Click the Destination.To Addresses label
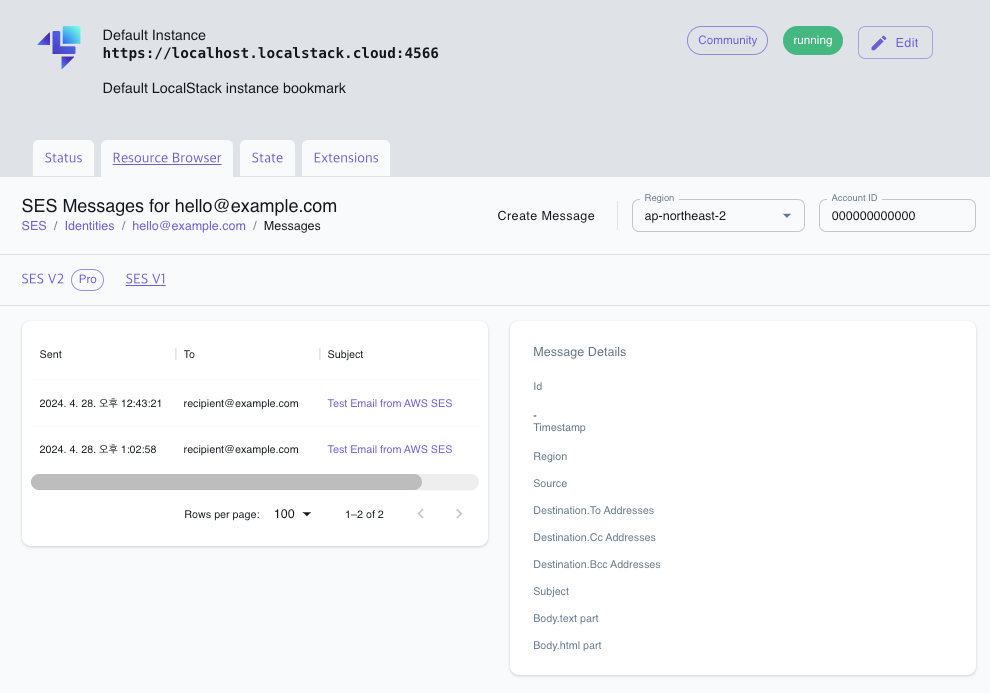990x693 pixels. point(593,511)
